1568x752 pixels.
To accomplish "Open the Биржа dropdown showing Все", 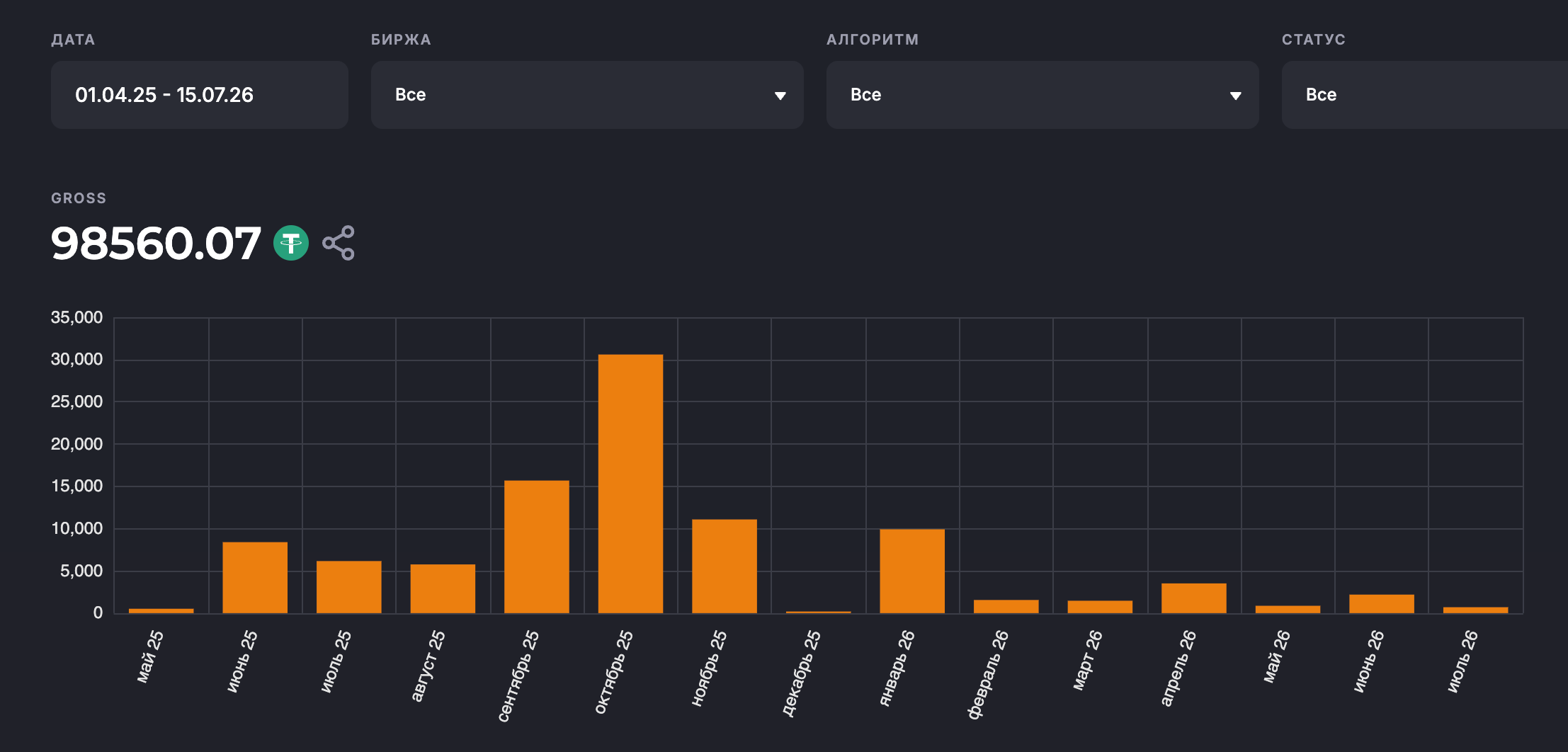I will point(587,94).
